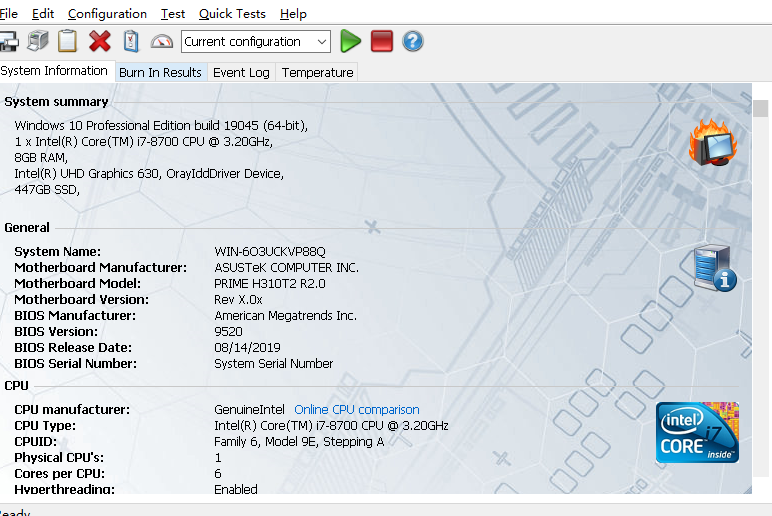
Task: Open the Help menu
Action: click(x=293, y=14)
